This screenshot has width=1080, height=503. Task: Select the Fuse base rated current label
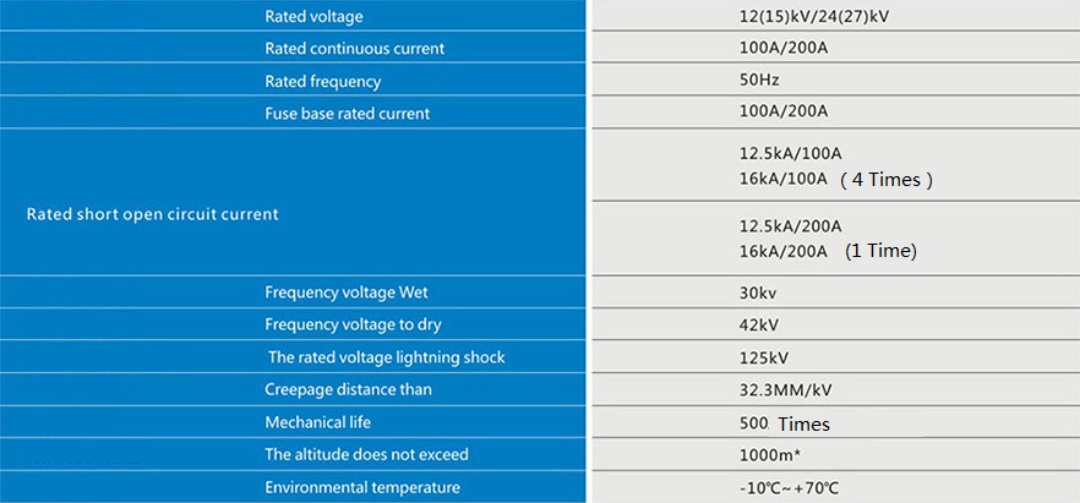[347, 113]
